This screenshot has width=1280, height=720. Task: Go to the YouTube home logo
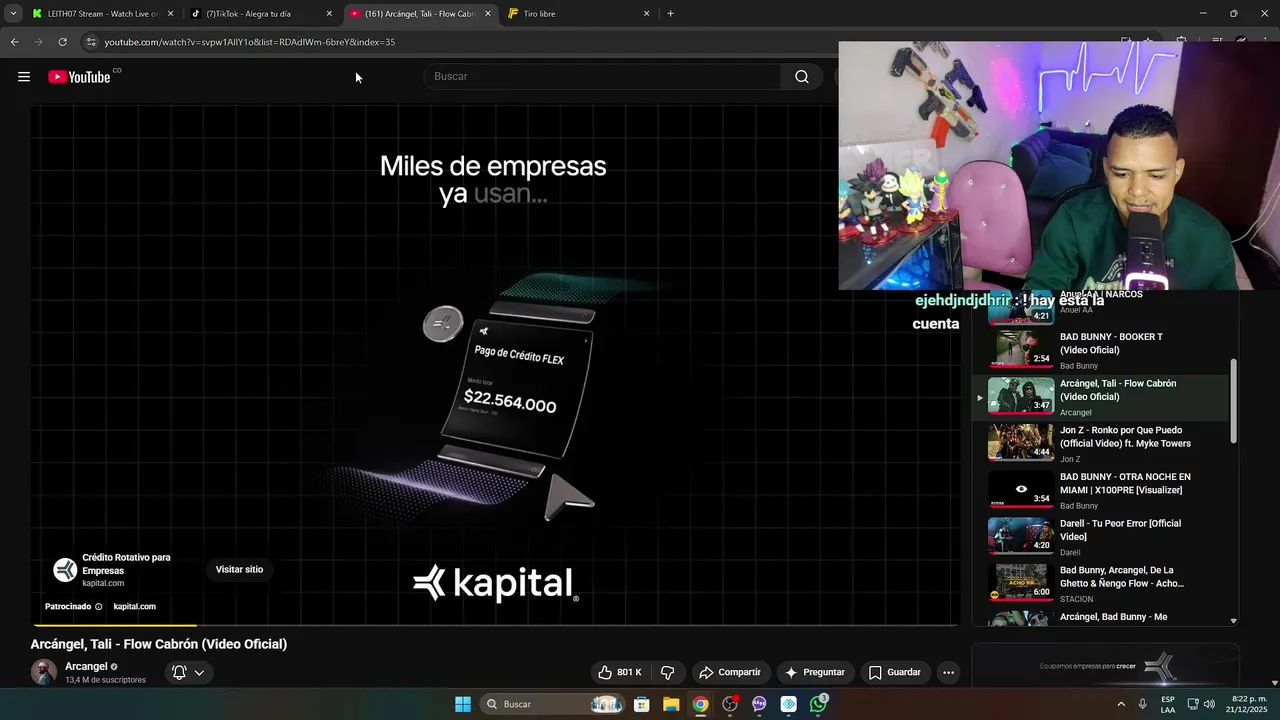pos(79,77)
